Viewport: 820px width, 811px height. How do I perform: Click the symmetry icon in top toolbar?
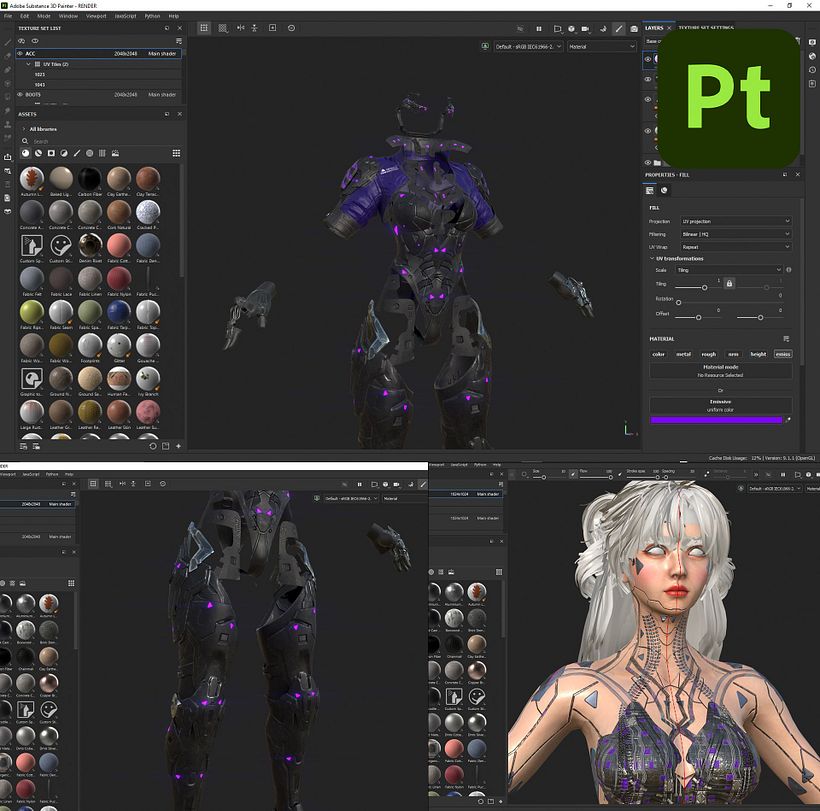tap(241, 28)
